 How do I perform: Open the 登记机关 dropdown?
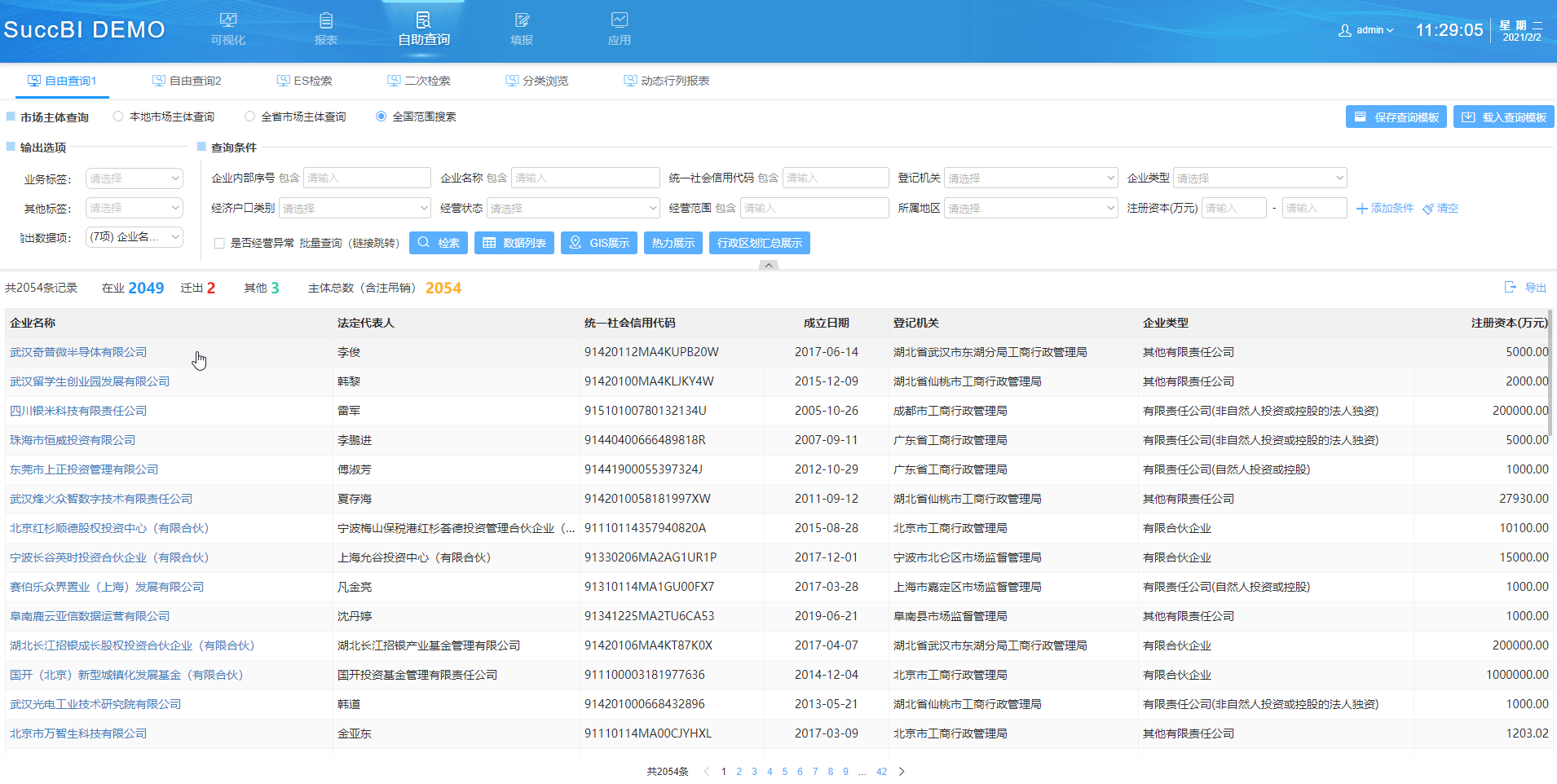(1030, 178)
